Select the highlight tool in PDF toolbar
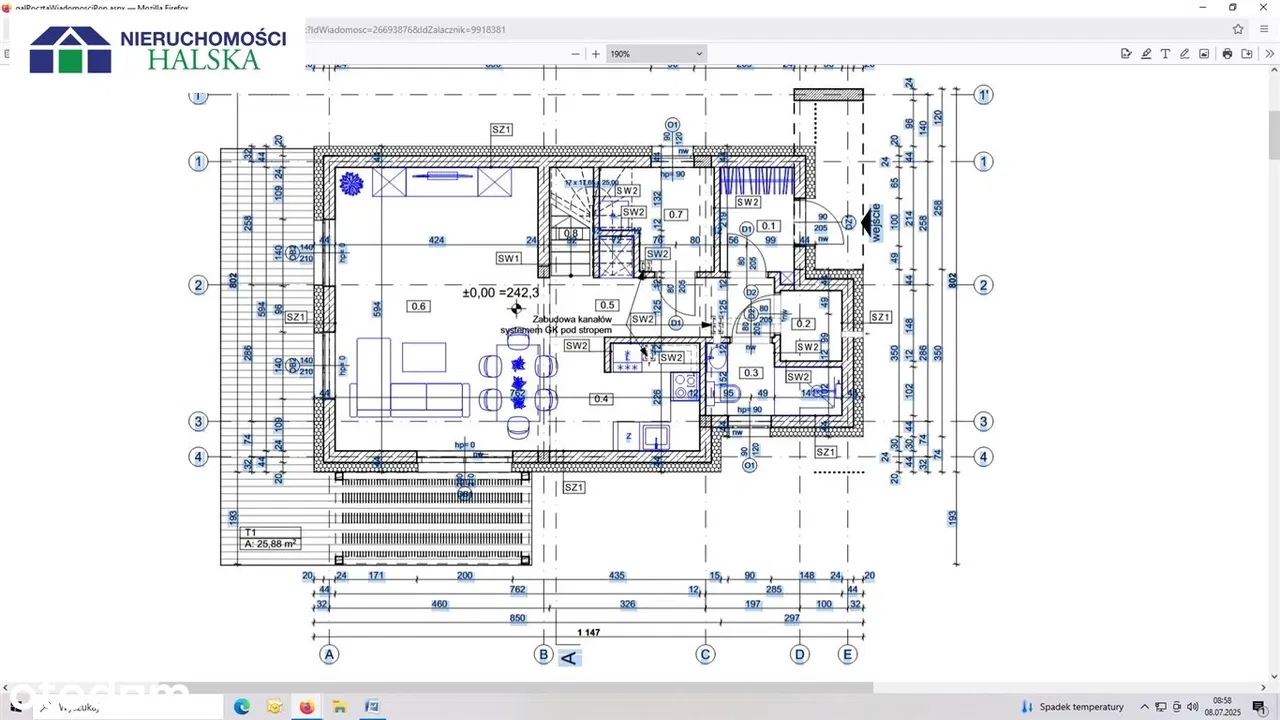This screenshot has width=1280, height=720. point(1146,54)
